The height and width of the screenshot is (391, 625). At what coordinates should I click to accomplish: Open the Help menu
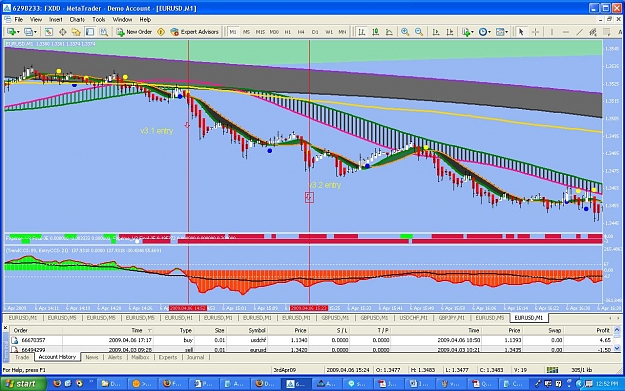click(145, 20)
